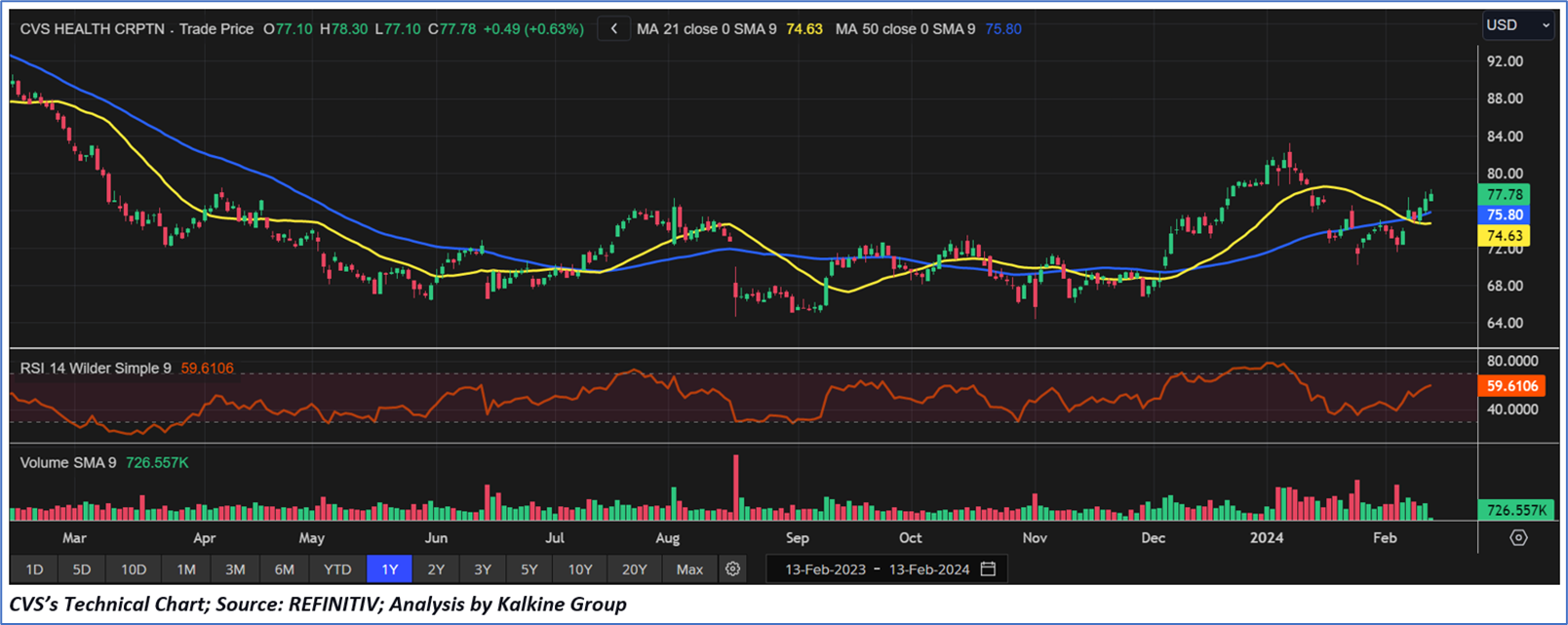Choose the 2Y range
Screen dimensions: 1568x625
[436, 569]
